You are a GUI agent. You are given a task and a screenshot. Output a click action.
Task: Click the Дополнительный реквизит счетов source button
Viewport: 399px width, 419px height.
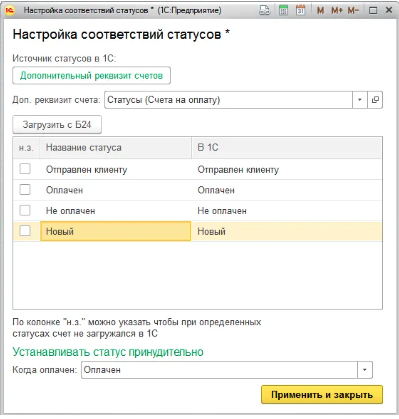(x=91, y=76)
